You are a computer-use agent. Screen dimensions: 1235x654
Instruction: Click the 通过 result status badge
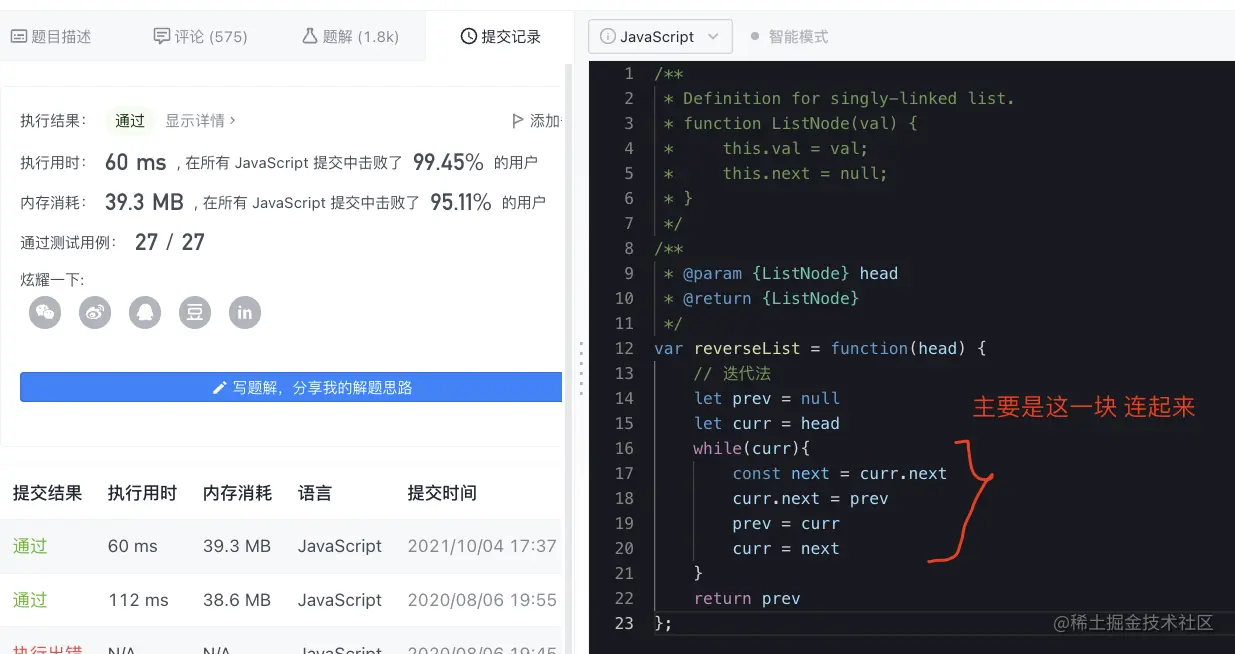click(x=130, y=121)
